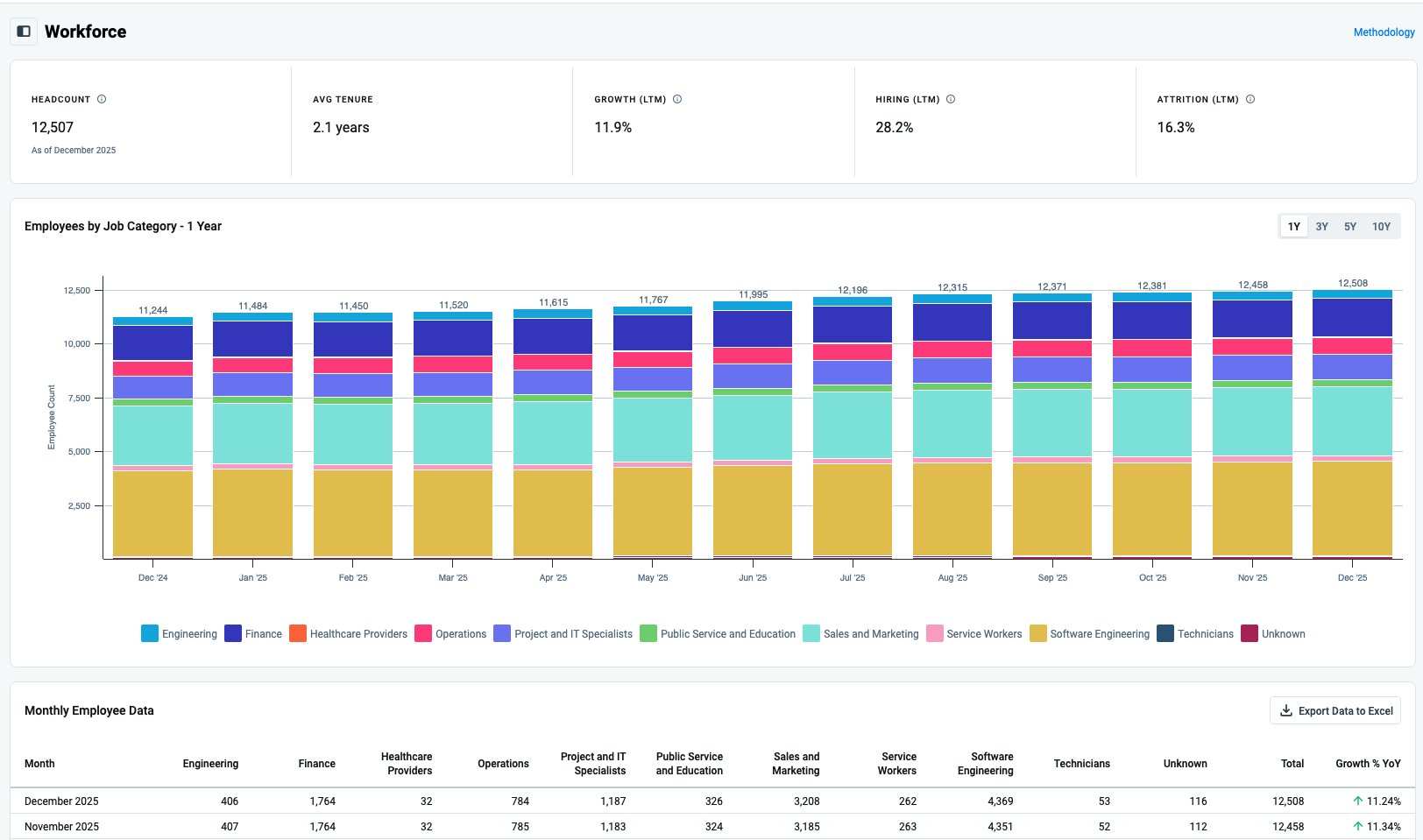Select the December 2025 table row
The height and width of the screenshot is (840, 1423).
coord(61,801)
